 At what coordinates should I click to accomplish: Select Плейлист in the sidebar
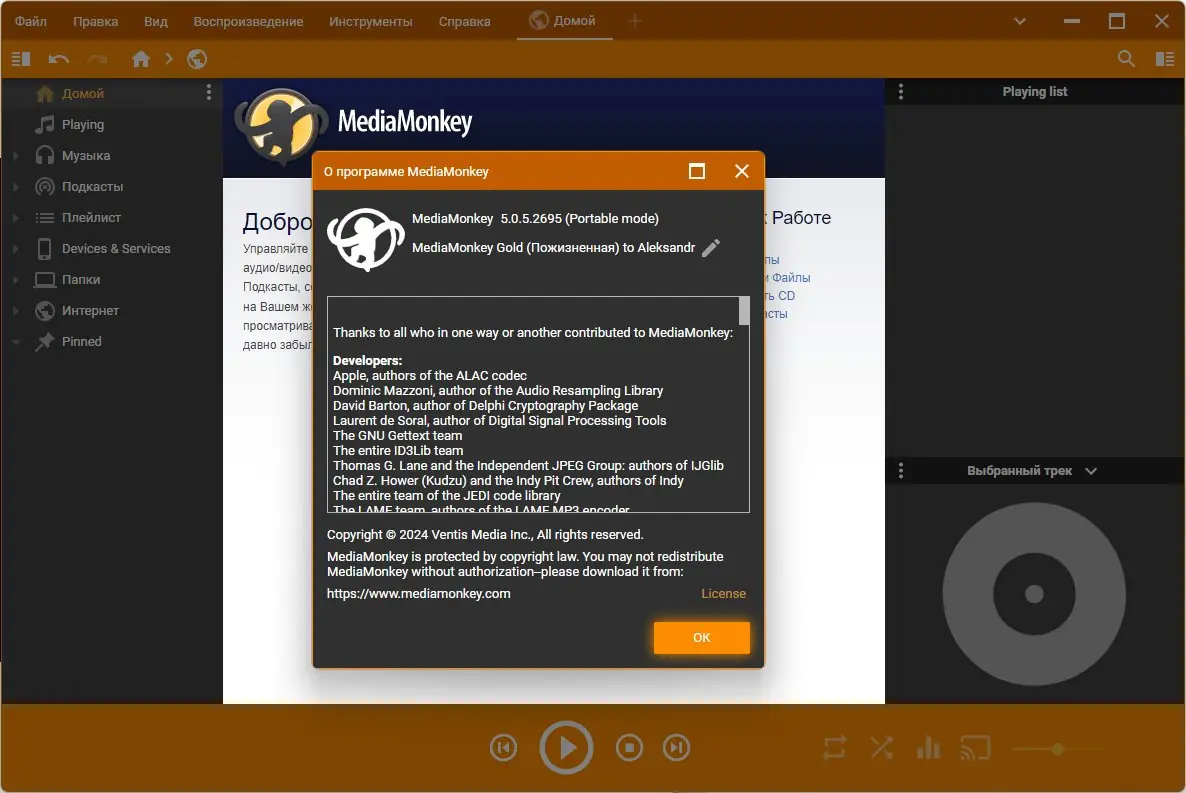91,217
